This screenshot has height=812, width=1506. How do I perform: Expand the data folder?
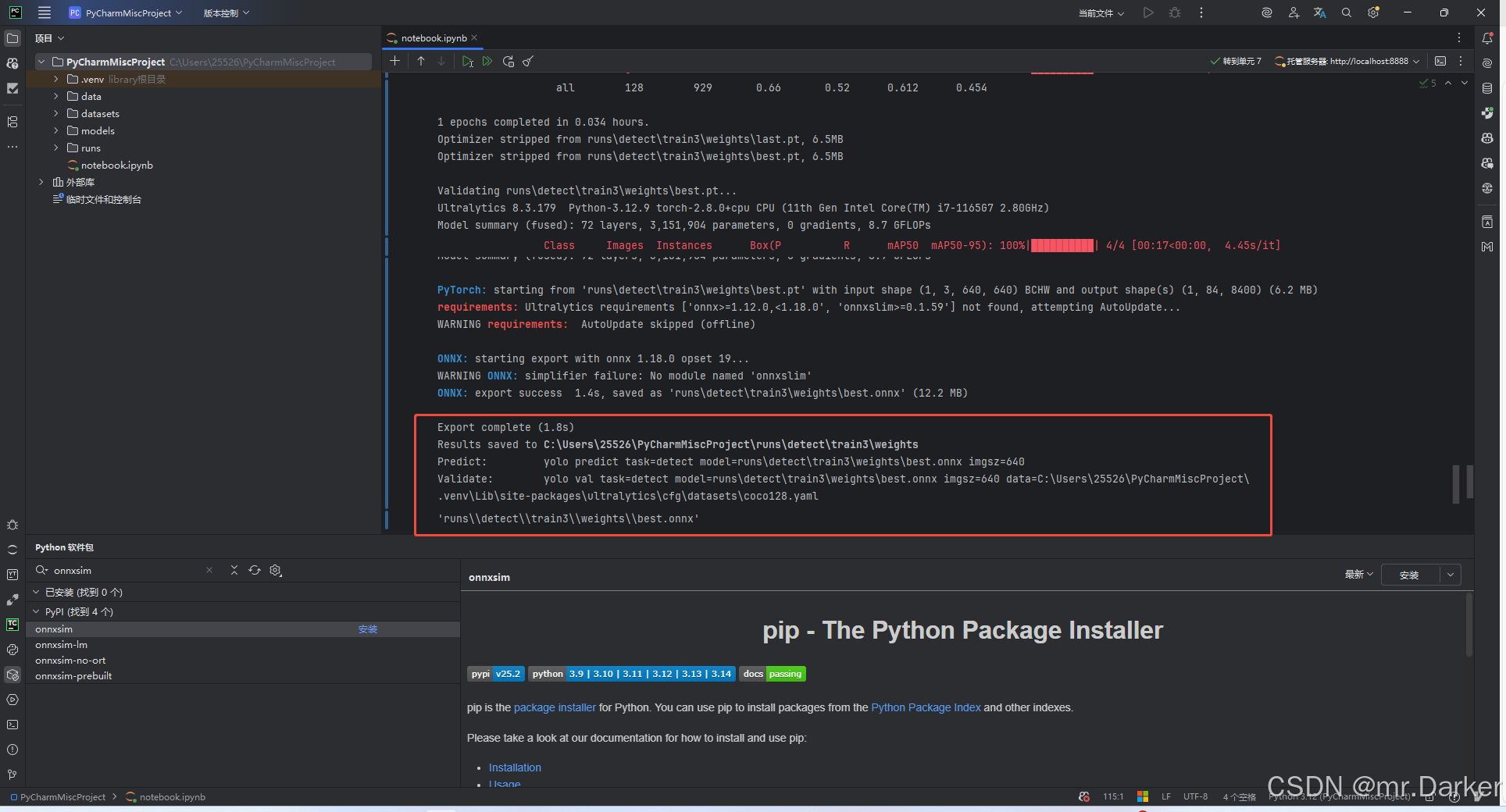click(55, 96)
